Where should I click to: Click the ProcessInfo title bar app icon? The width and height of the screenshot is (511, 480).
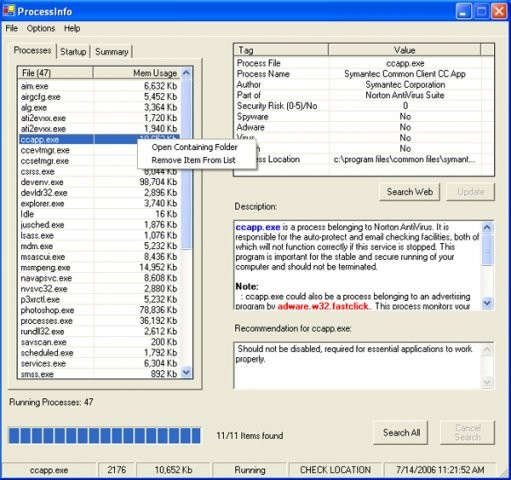pos(9,11)
